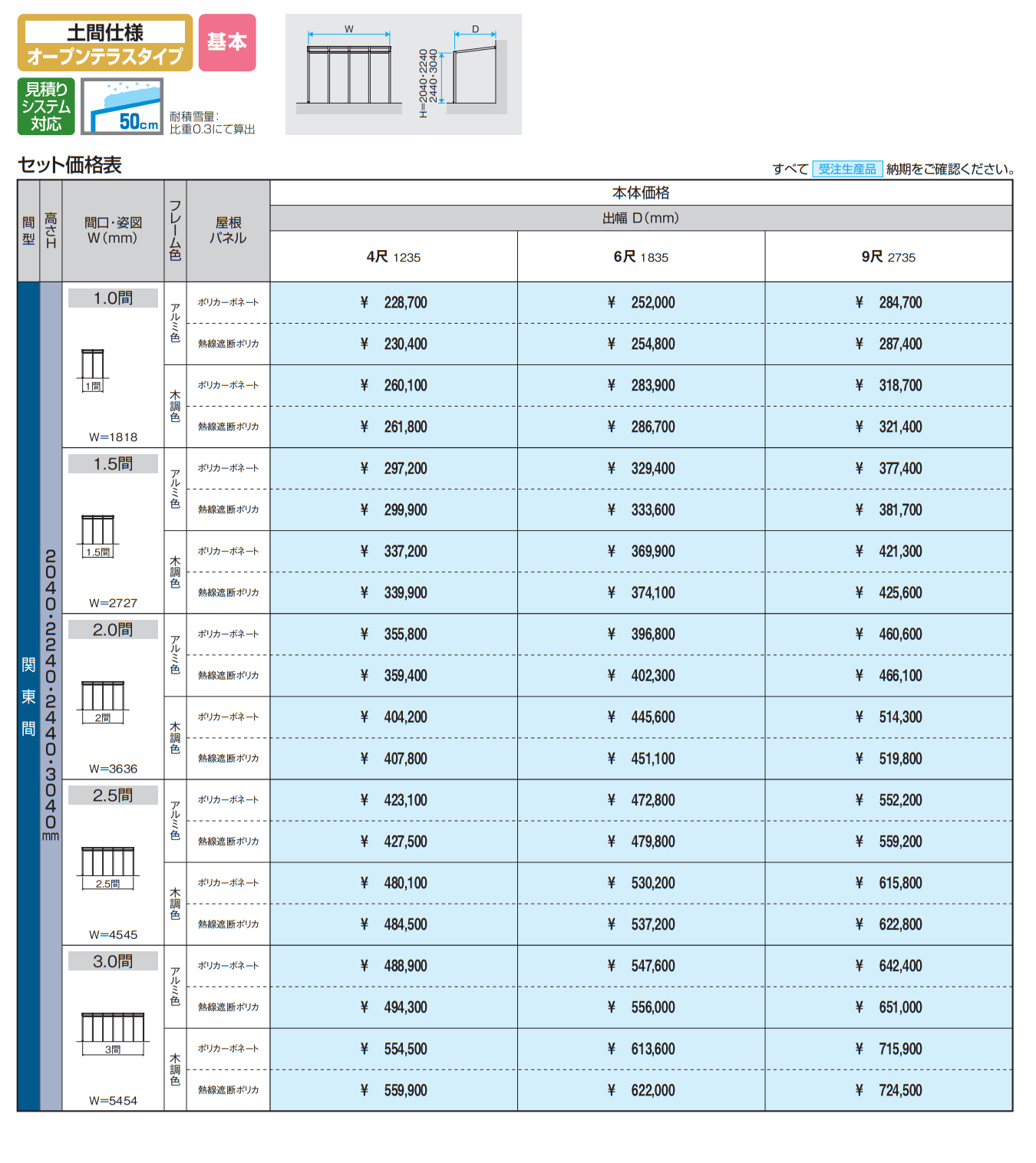Click the ¥228,700 price cell
Screen dimensions: 1036x1163
click(x=394, y=303)
